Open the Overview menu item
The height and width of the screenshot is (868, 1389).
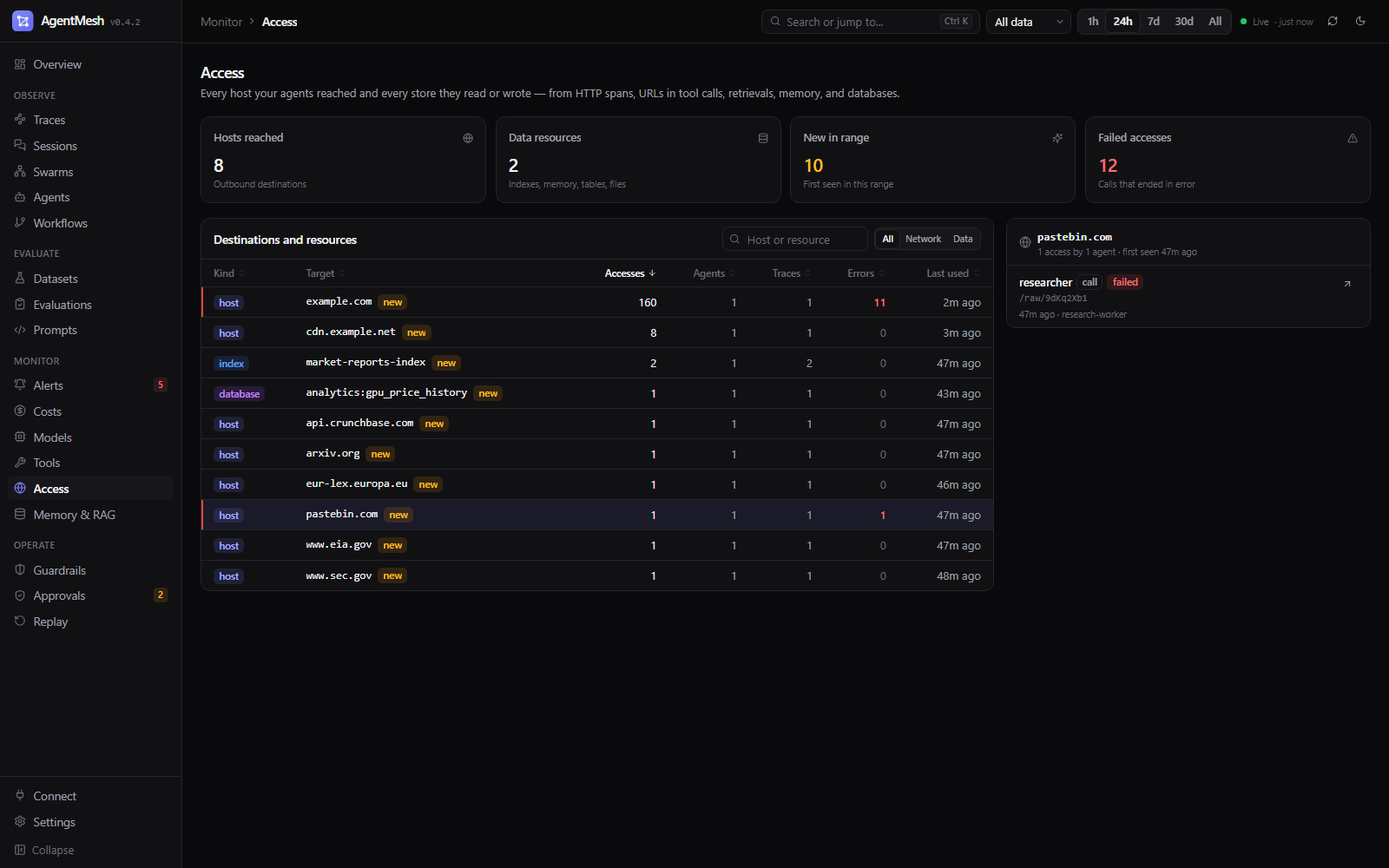click(90, 64)
